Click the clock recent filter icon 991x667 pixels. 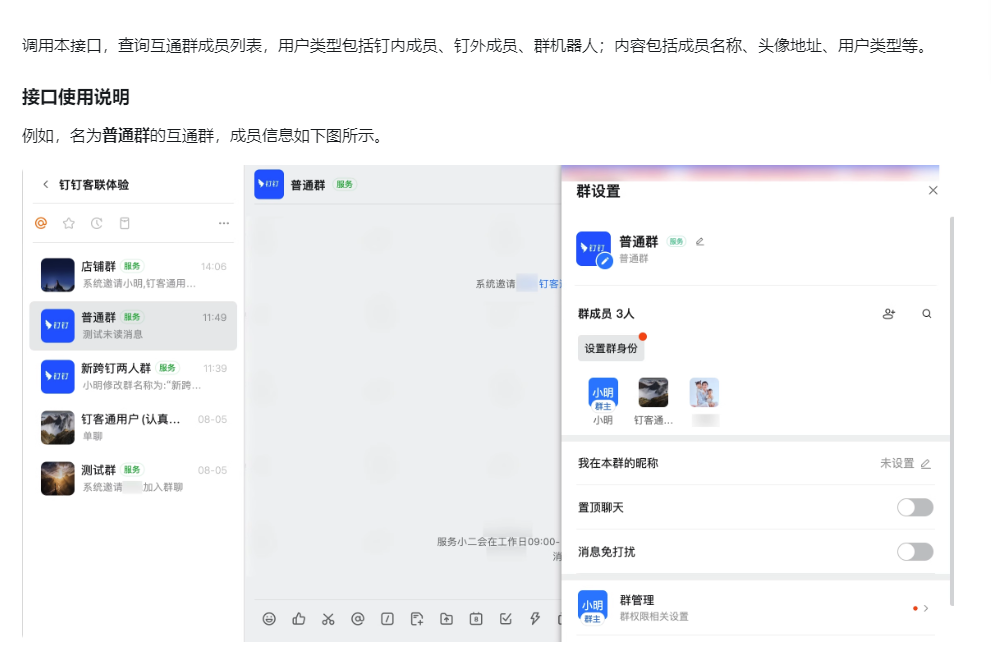[x=97, y=223]
